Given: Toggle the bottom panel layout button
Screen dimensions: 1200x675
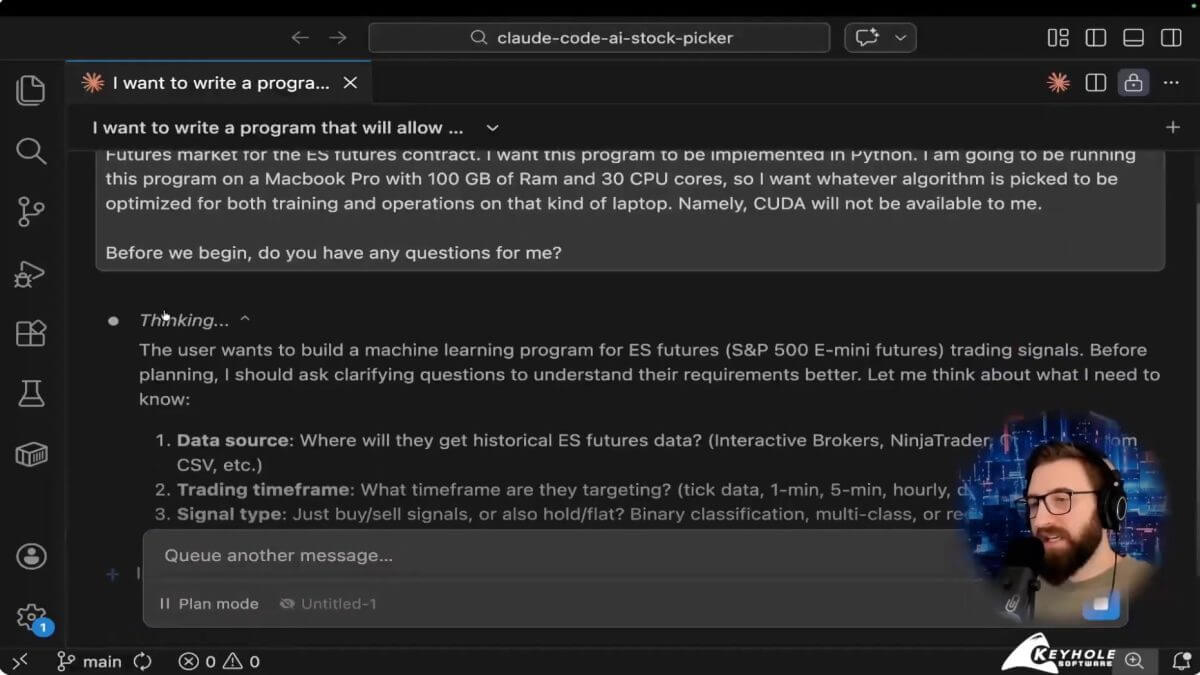Looking at the screenshot, I should (x=1133, y=38).
